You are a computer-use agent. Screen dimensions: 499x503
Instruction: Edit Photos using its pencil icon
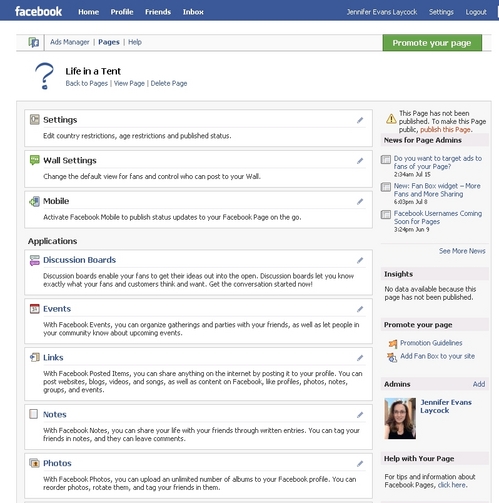[x=360, y=463]
